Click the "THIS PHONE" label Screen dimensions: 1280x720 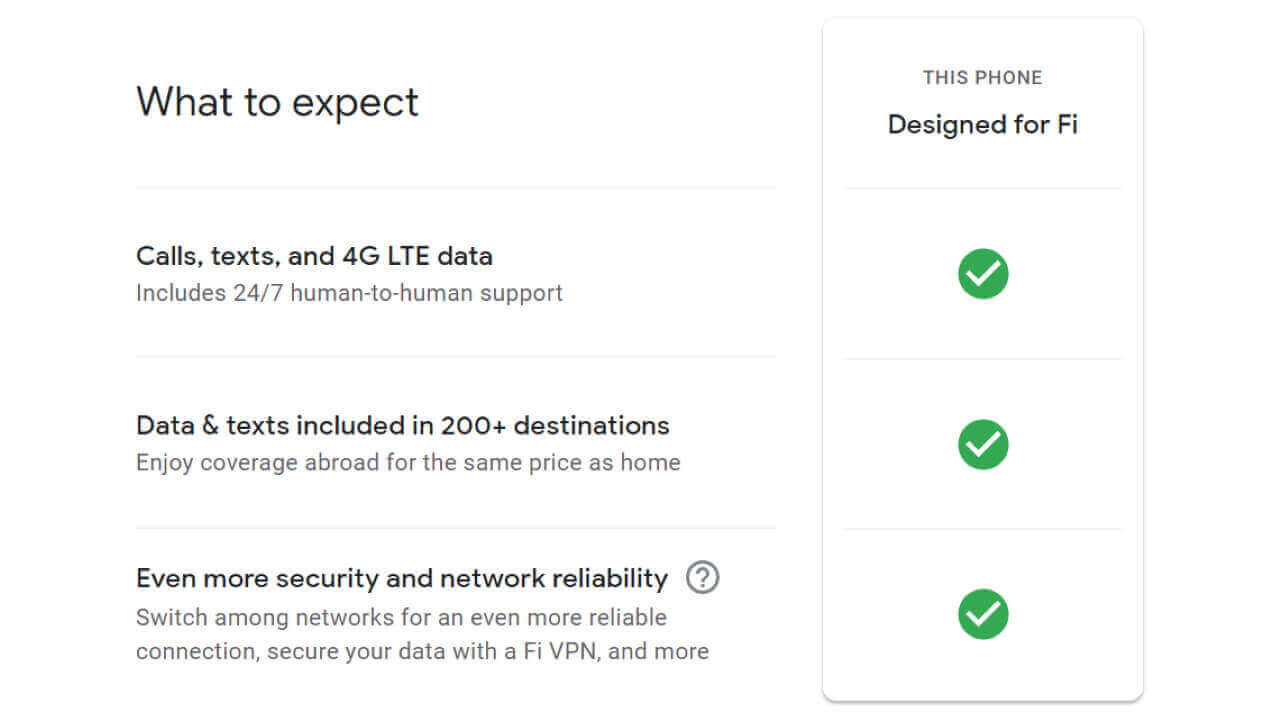[982, 78]
